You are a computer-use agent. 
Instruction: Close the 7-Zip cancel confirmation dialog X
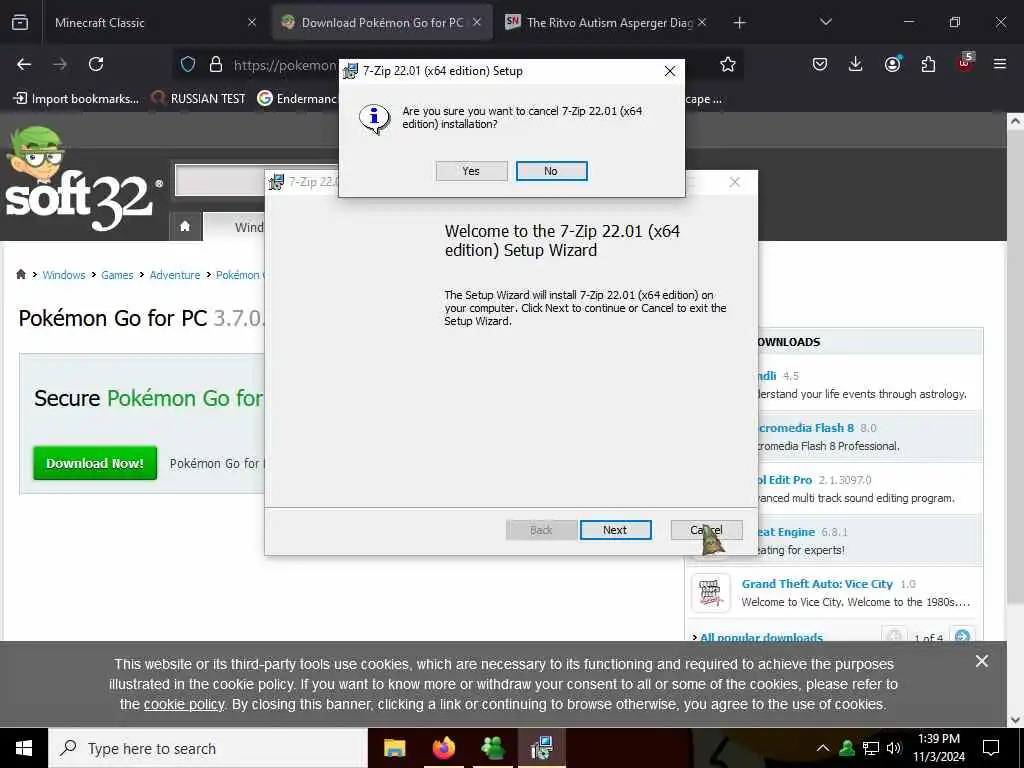(x=670, y=71)
